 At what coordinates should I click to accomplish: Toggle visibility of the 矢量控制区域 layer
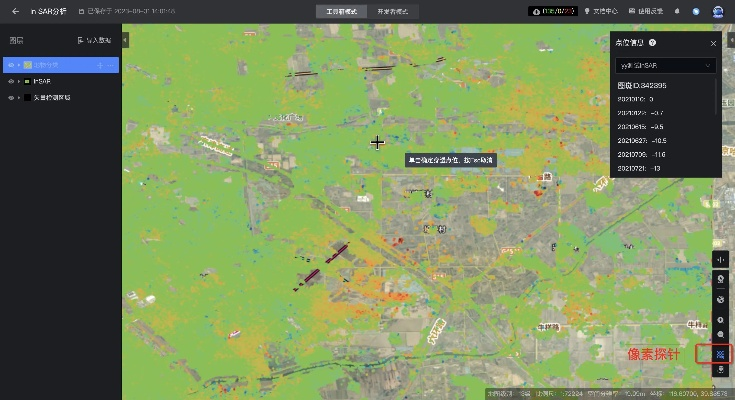9,97
